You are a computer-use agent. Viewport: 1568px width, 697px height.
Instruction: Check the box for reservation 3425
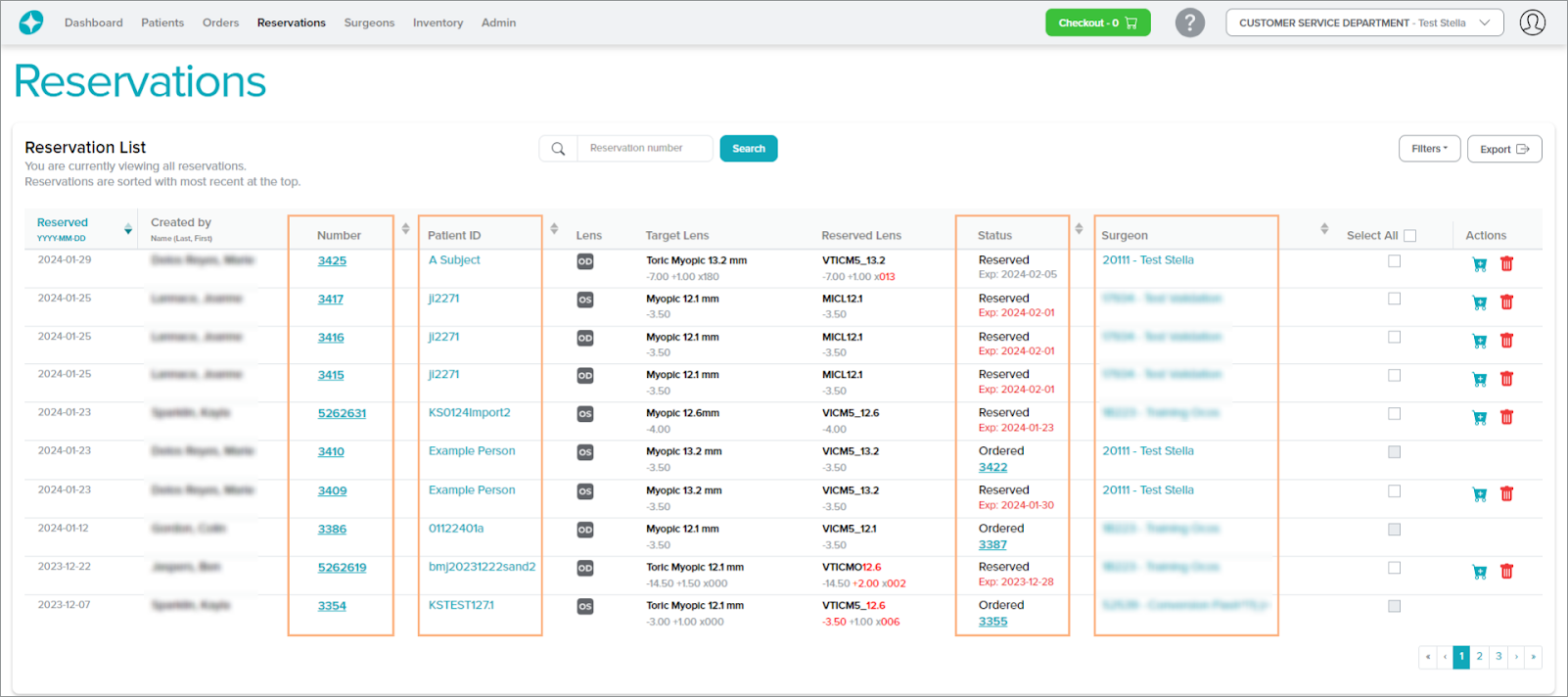[1394, 261]
